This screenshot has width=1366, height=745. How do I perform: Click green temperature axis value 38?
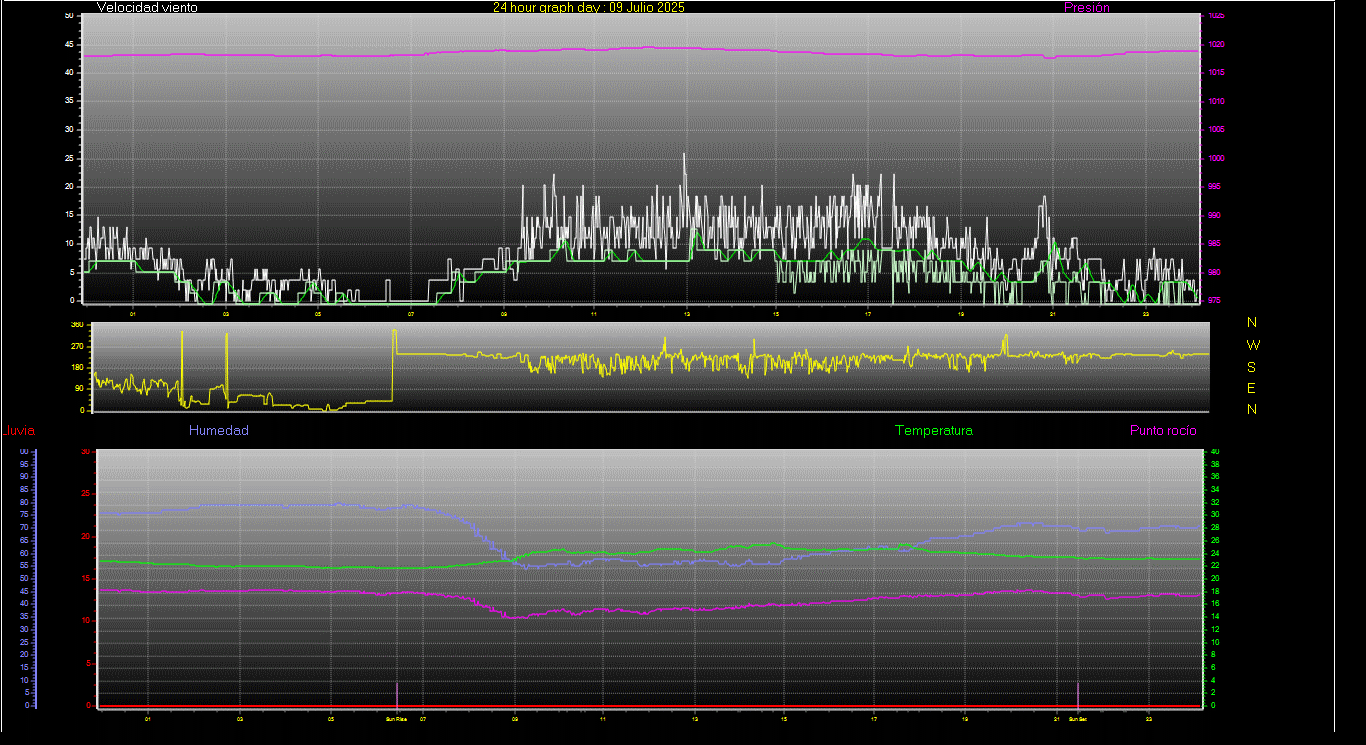point(1215,465)
